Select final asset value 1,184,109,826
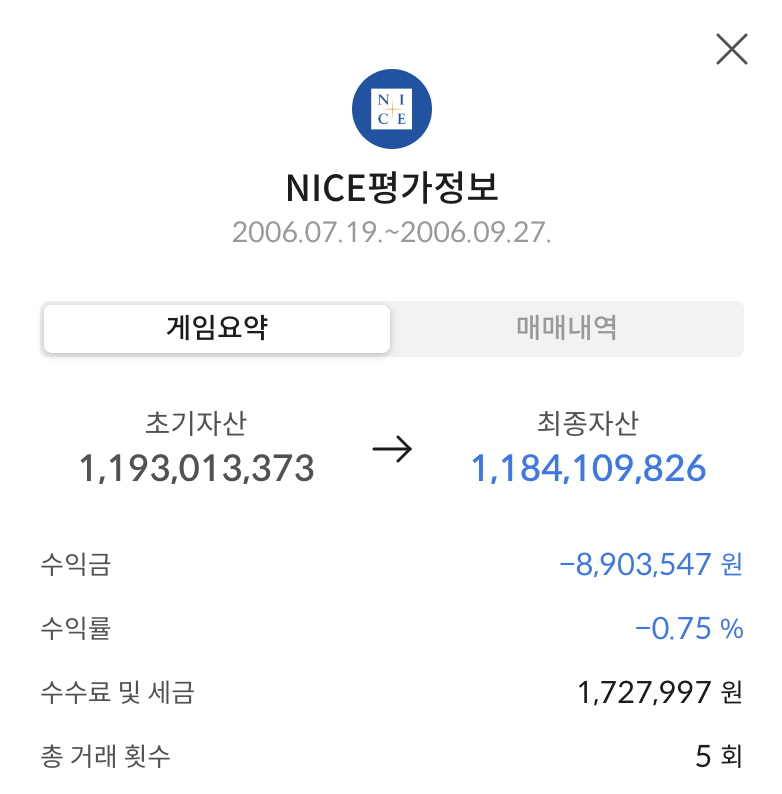This screenshot has width=782, height=794. [588, 468]
